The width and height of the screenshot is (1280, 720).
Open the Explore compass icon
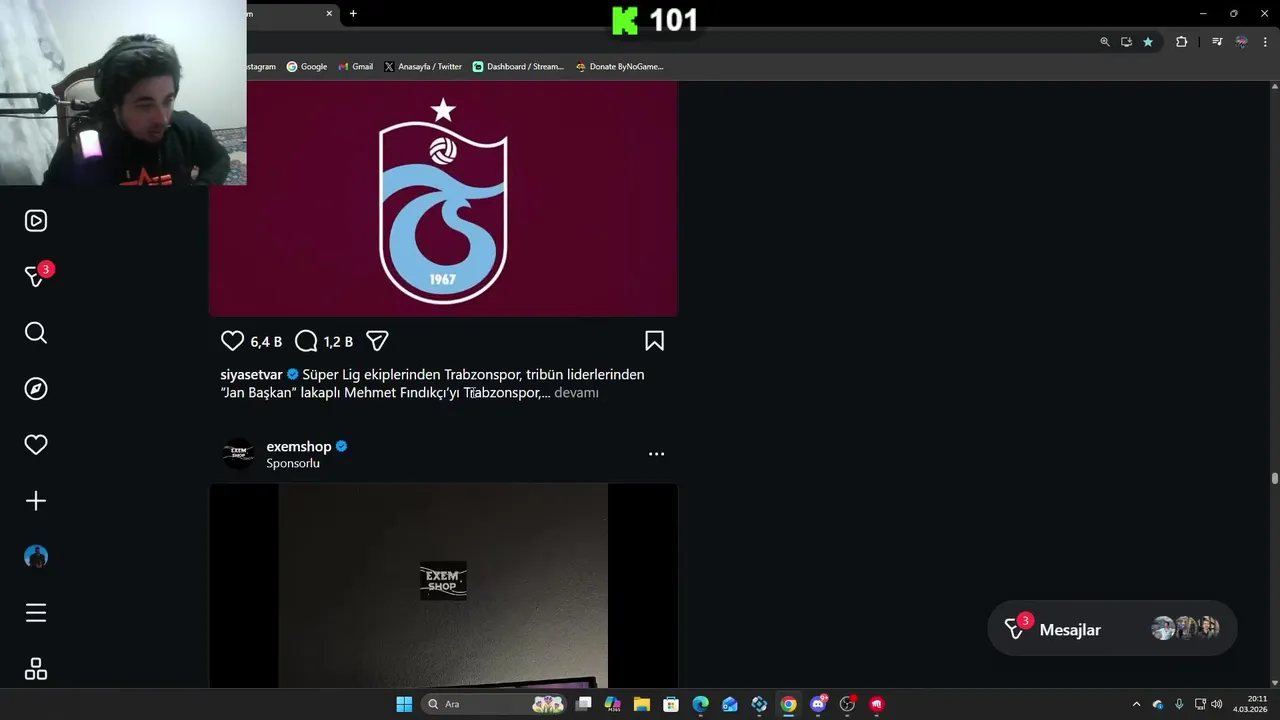(x=36, y=389)
